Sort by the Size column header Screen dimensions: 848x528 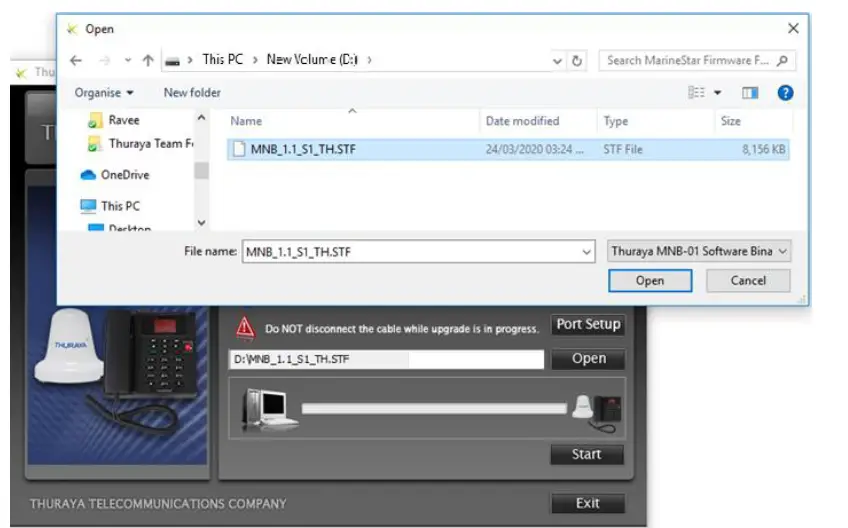coord(730,121)
